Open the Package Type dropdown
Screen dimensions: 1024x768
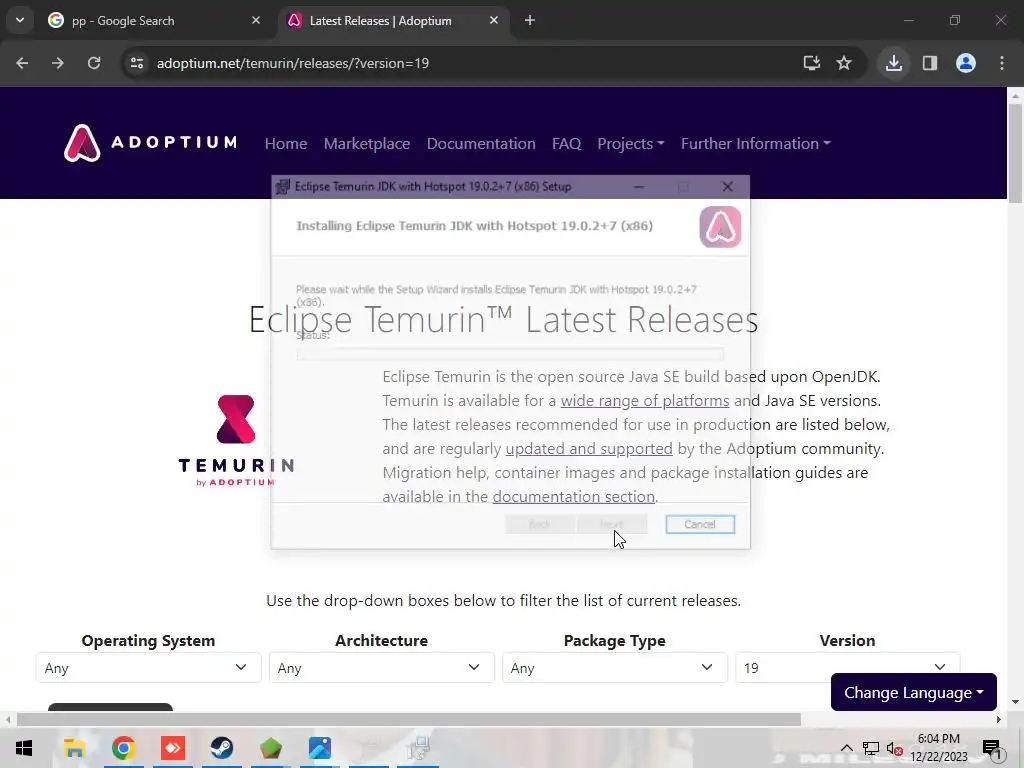[615, 667]
